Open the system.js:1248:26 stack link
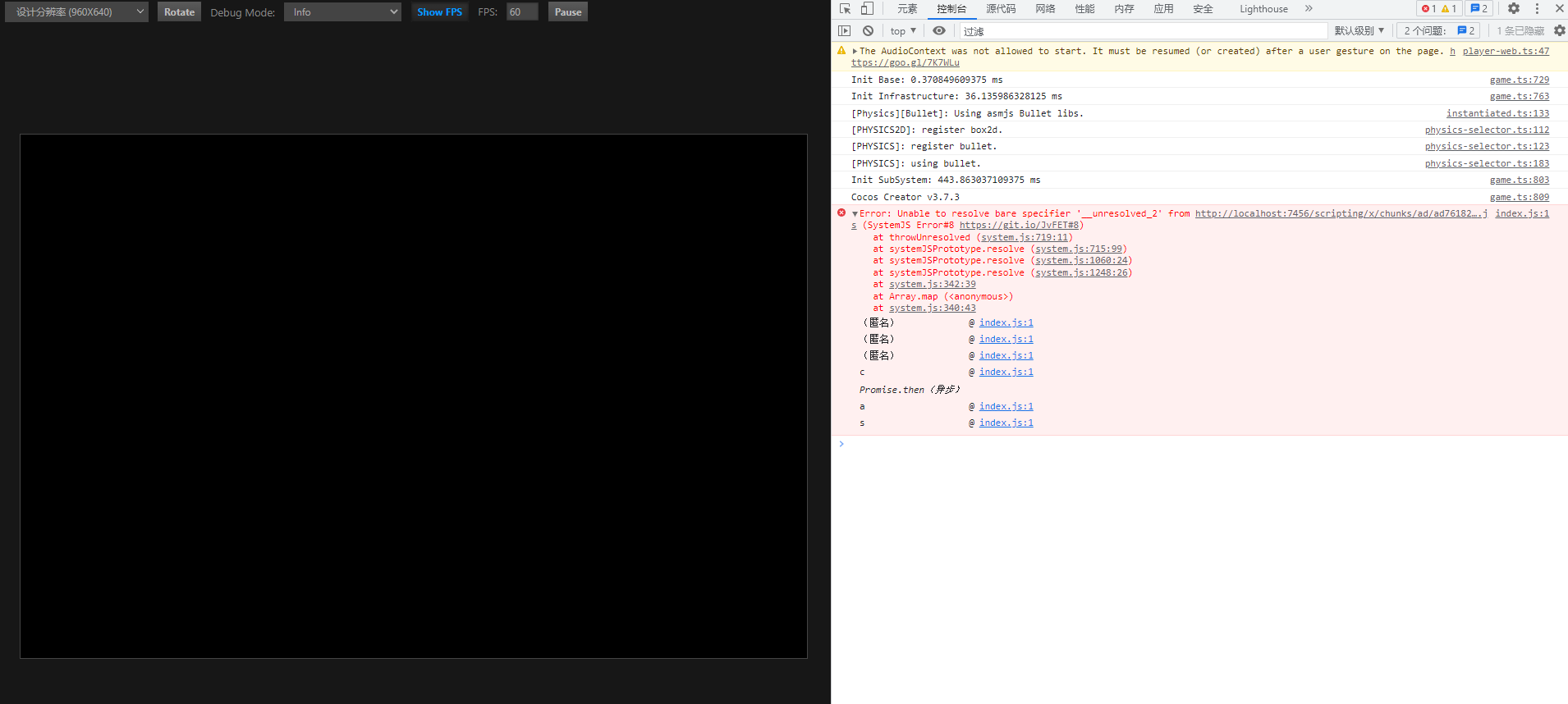The height and width of the screenshot is (704, 1568). (x=1081, y=272)
